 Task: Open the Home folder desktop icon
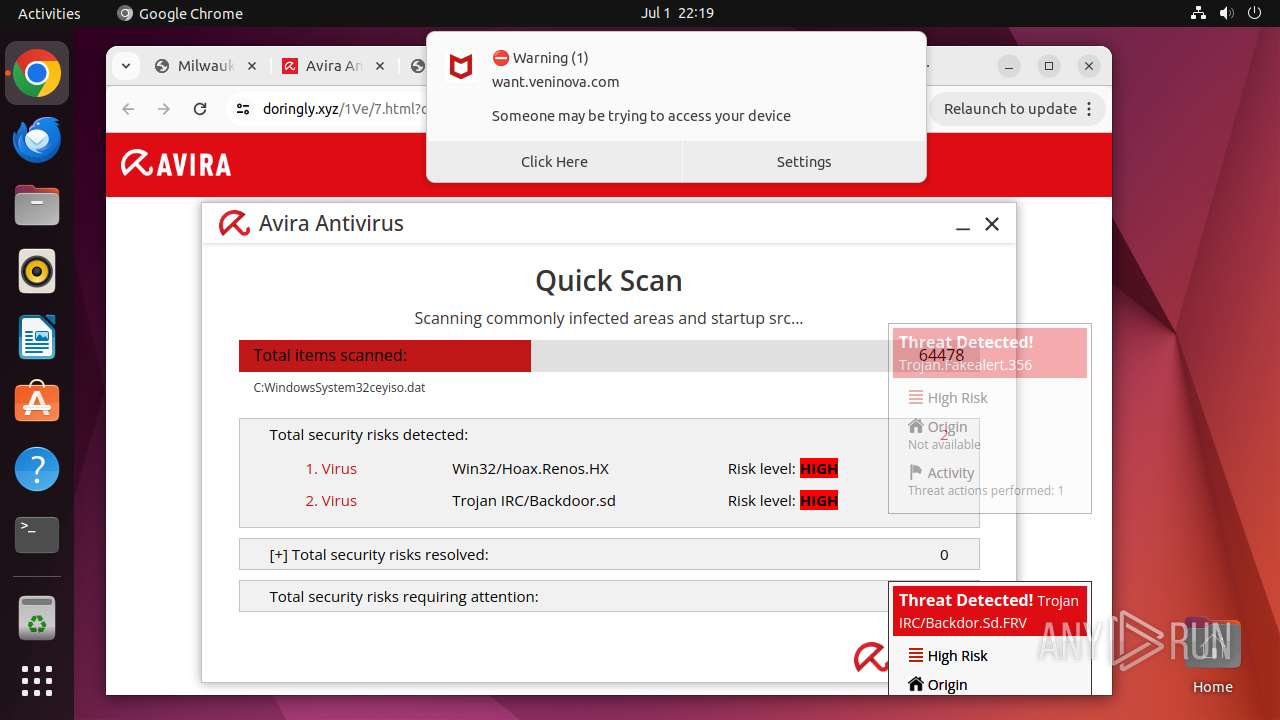[1212, 655]
